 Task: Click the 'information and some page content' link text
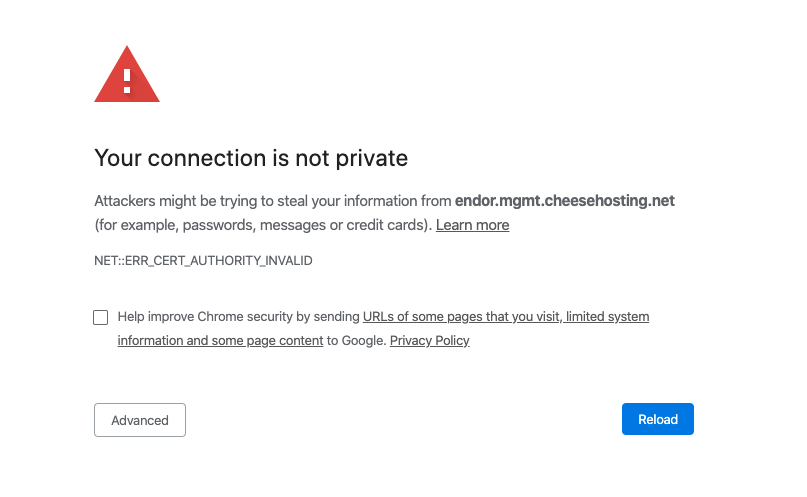click(220, 341)
